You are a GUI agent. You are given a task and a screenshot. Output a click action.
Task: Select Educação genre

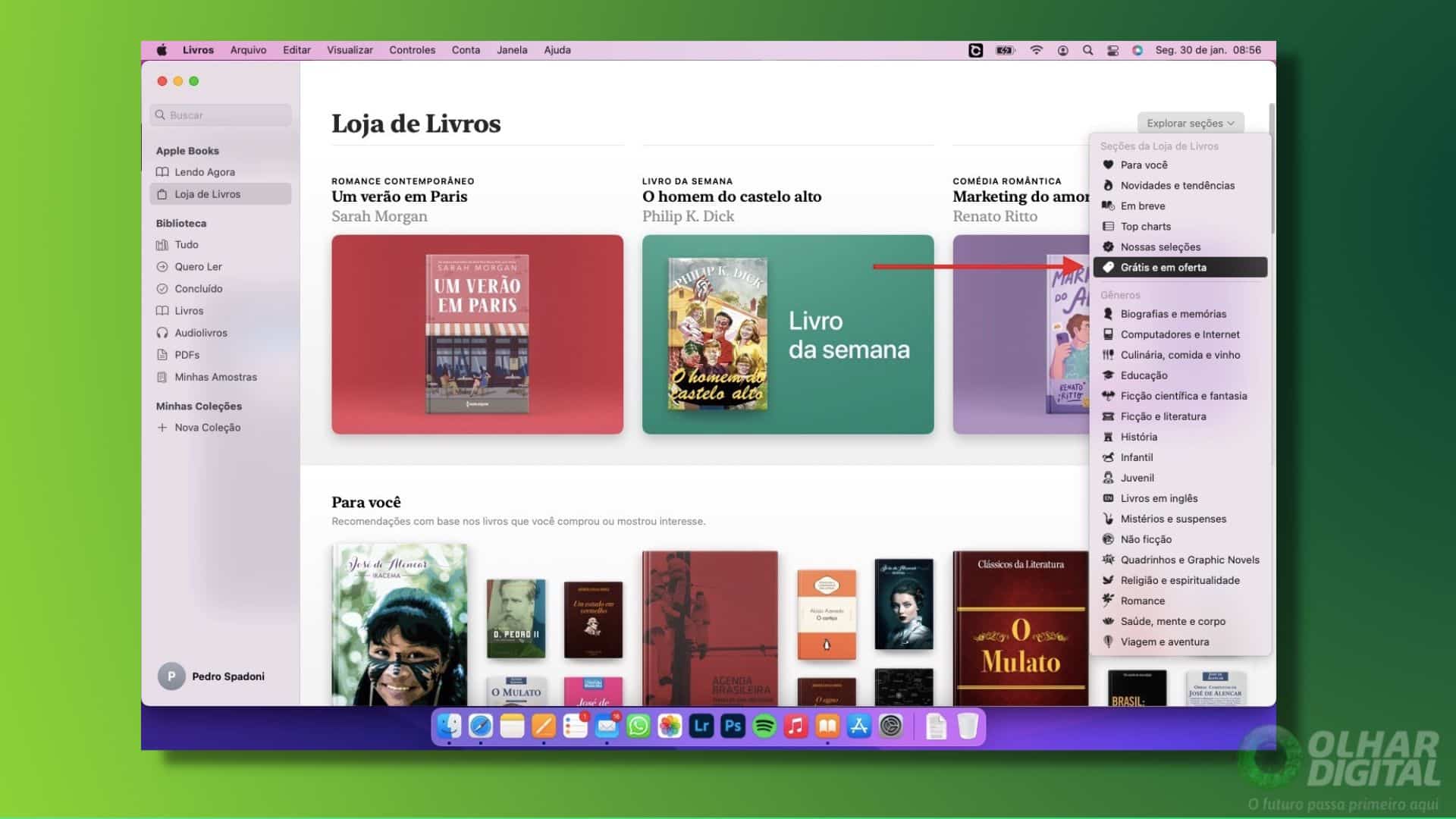[1180, 375]
